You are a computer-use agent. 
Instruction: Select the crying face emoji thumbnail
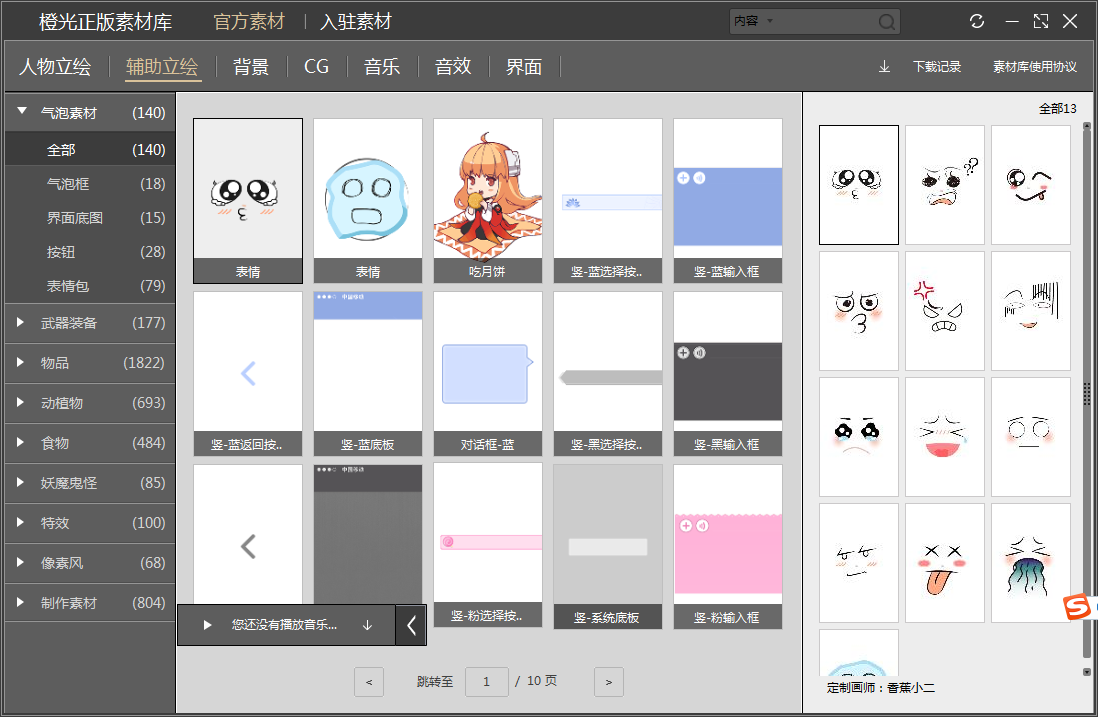point(859,436)
